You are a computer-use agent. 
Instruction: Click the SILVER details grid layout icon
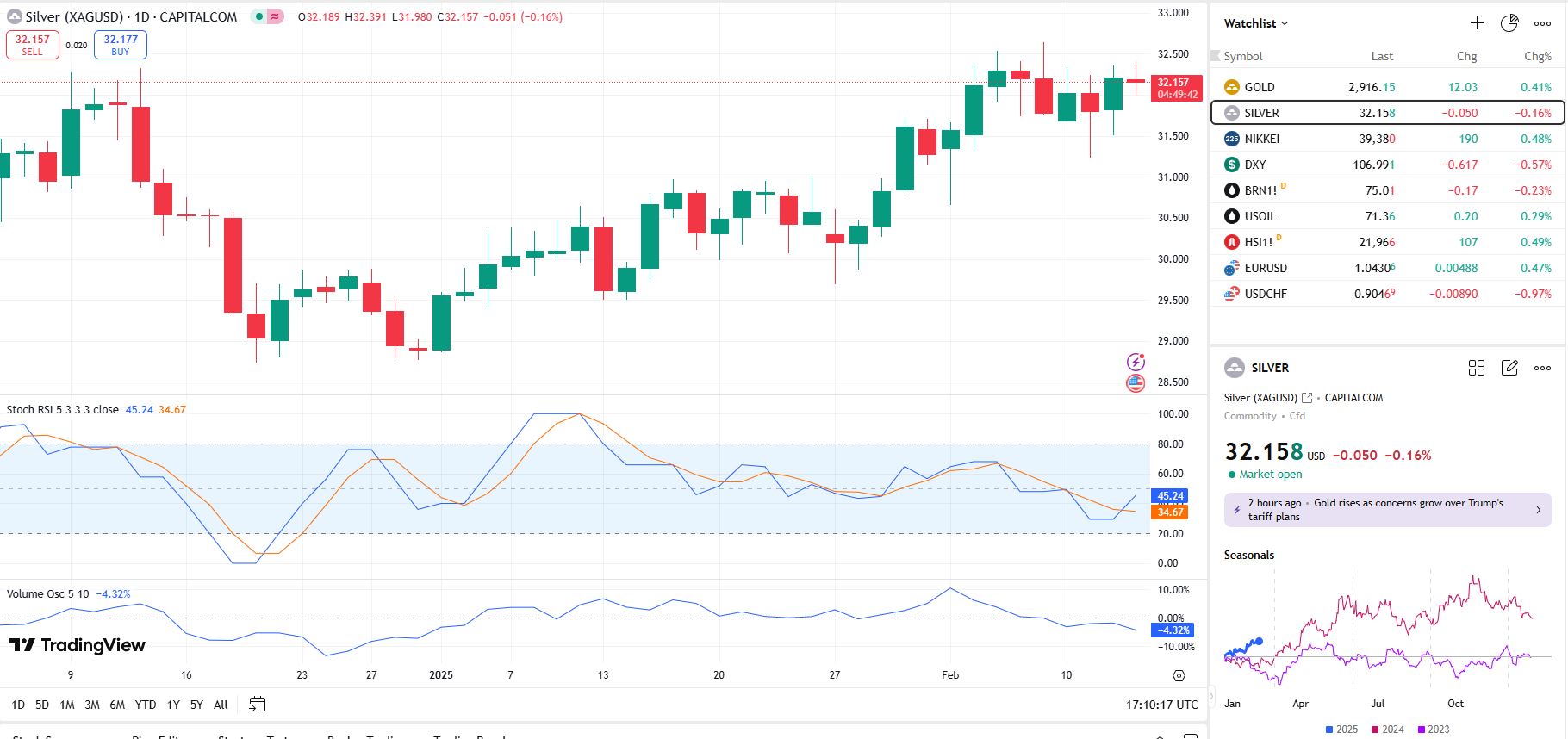tap(1477, 368)
